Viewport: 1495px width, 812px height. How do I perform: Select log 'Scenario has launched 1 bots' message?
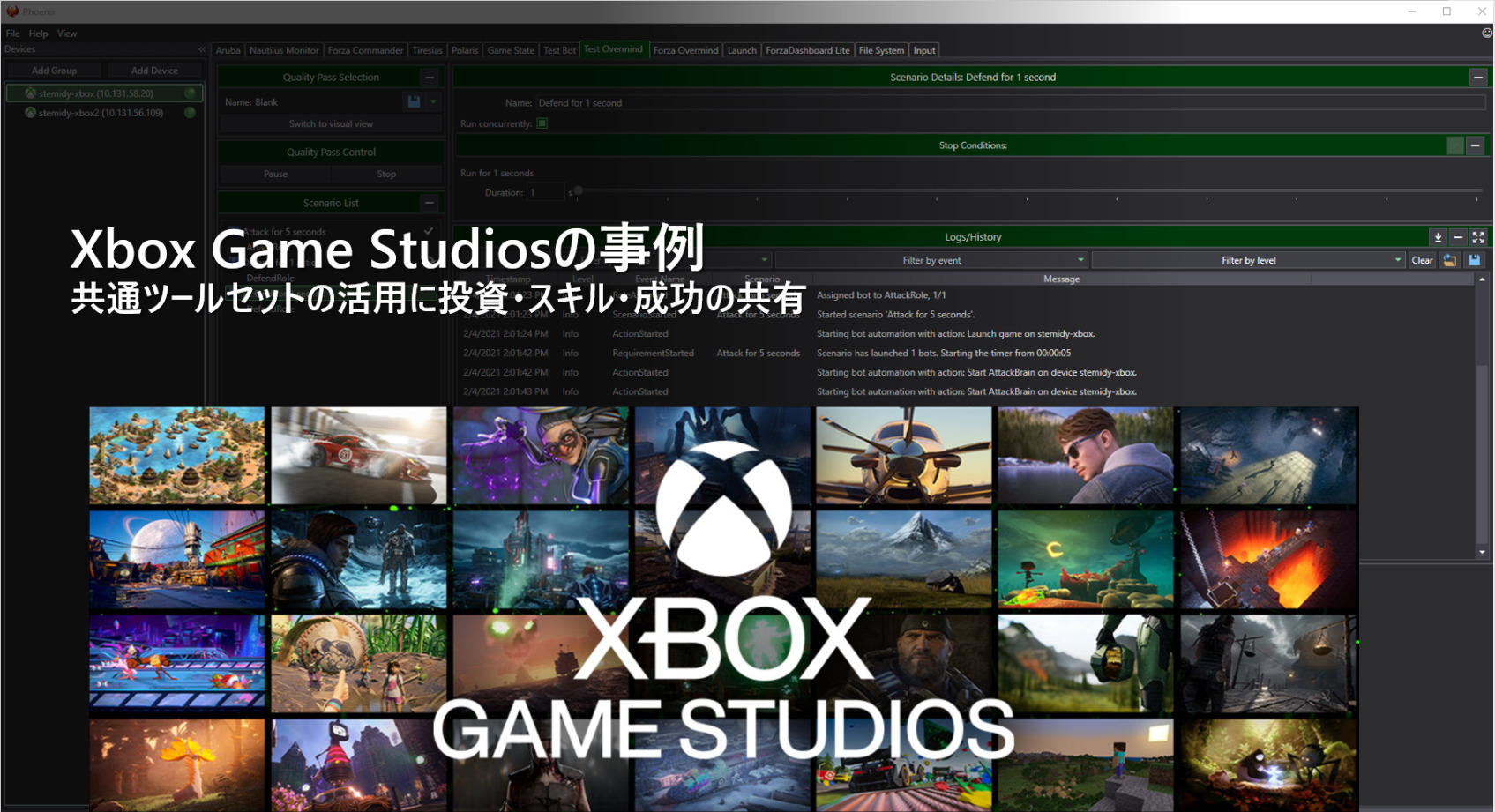(x=944, y=354)
